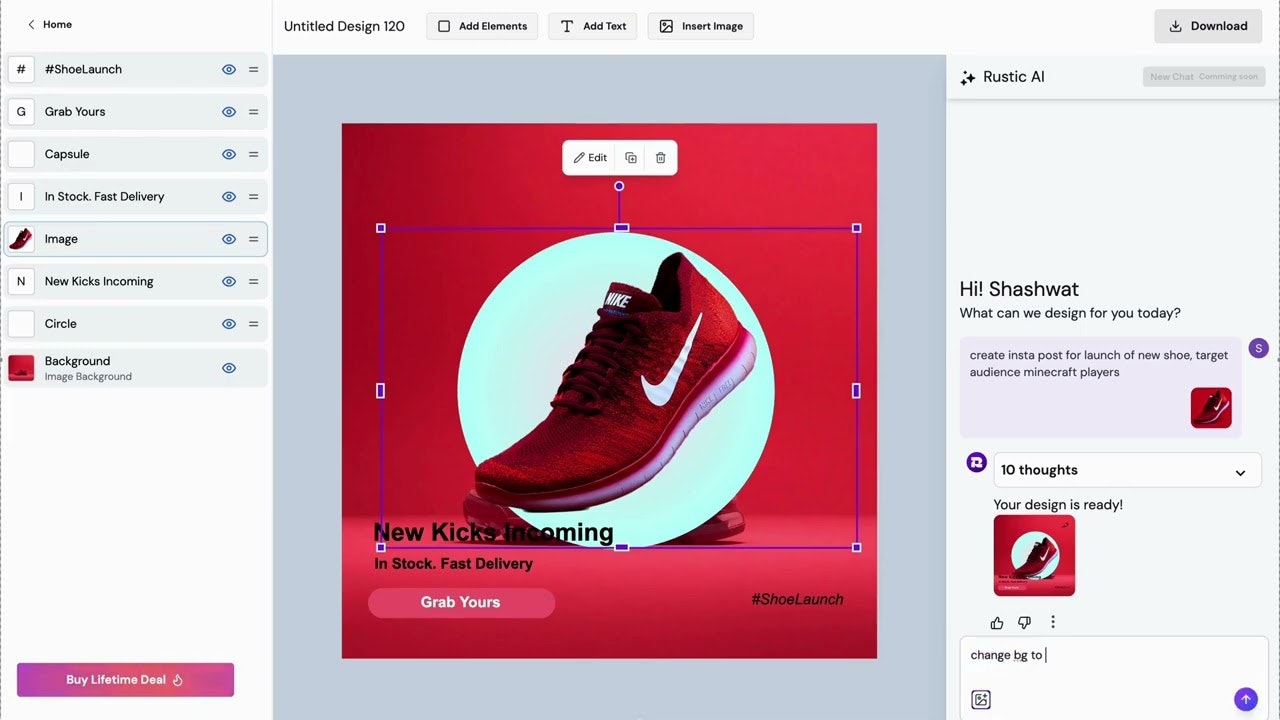The image size is (1280, 720).
Task: Click the New Chat coming soon button
Action: [x=1204, y=77]
